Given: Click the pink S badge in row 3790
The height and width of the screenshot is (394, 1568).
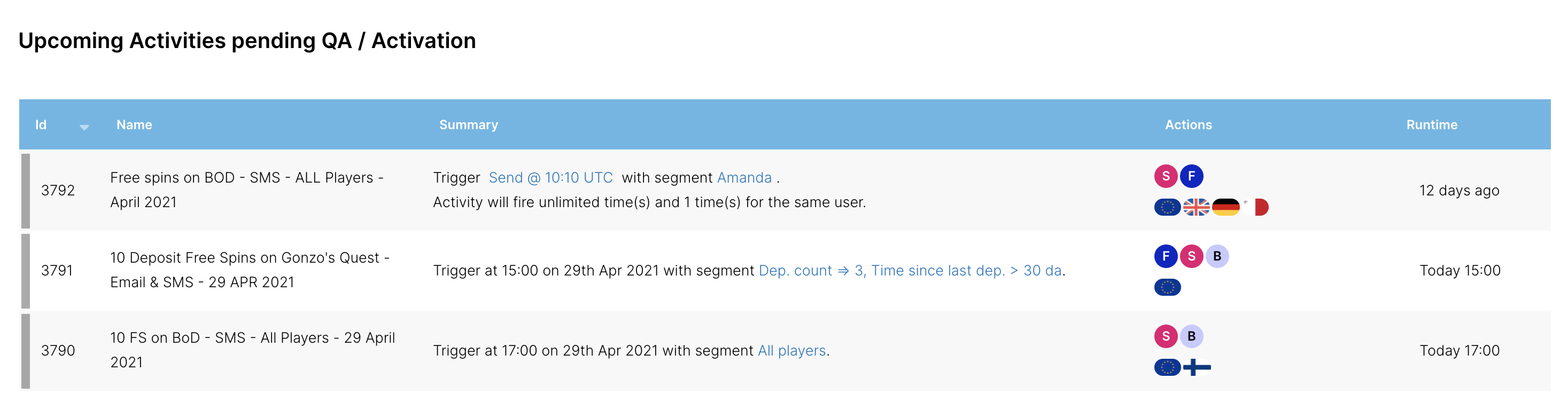Looking at the screenshot, I should [1166, 336].
